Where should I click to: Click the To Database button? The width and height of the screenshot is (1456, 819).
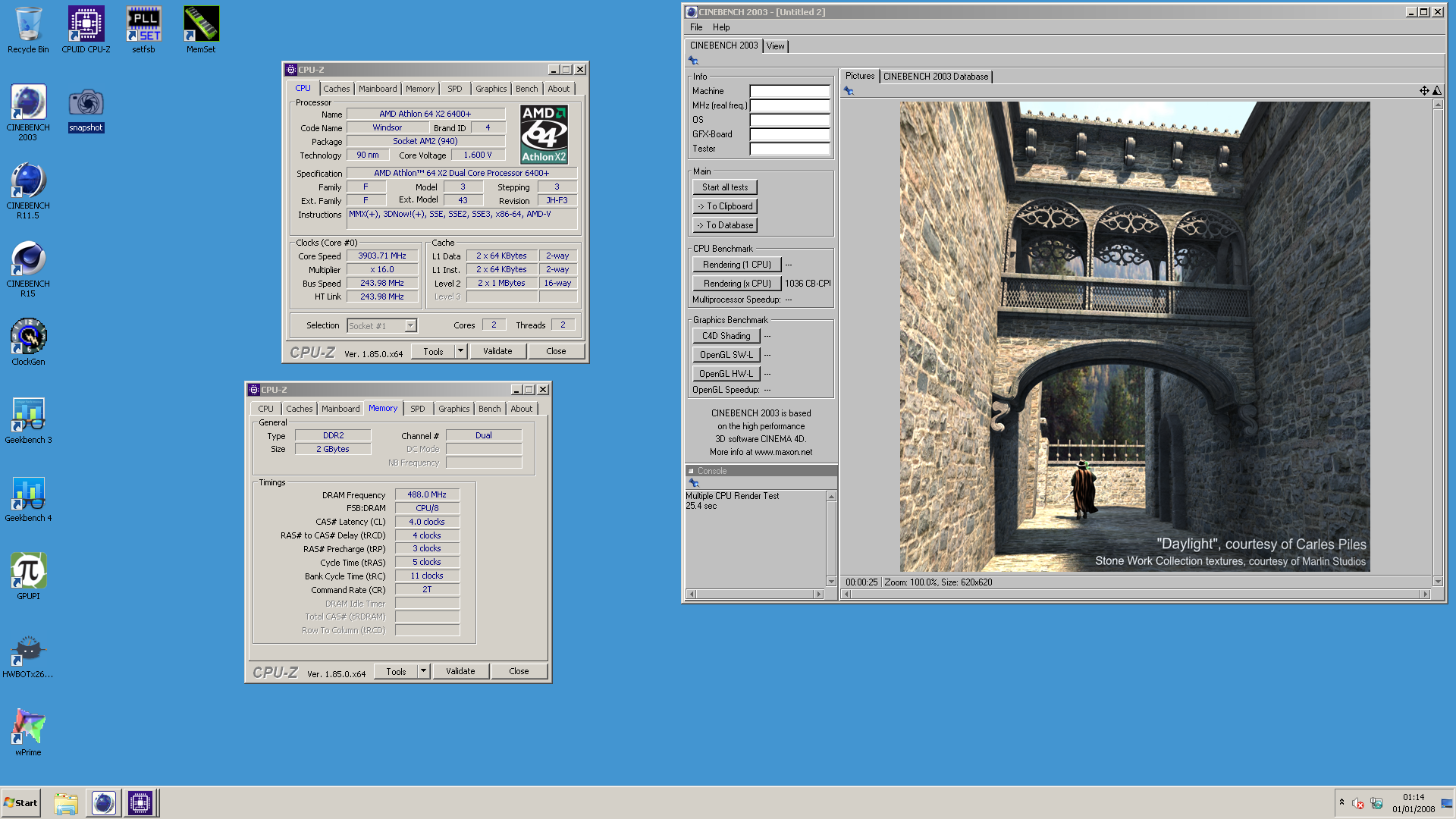[x=725, y=225]
